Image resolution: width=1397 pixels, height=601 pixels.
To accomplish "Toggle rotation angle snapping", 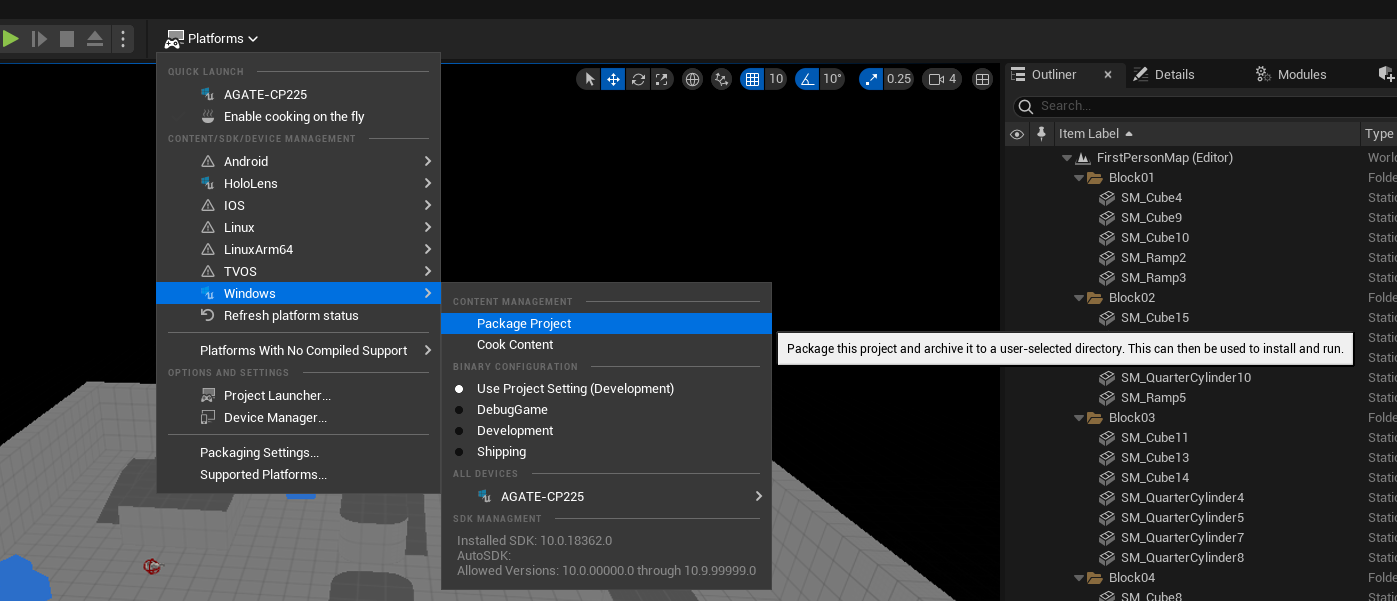I will (x=807, y=79).
